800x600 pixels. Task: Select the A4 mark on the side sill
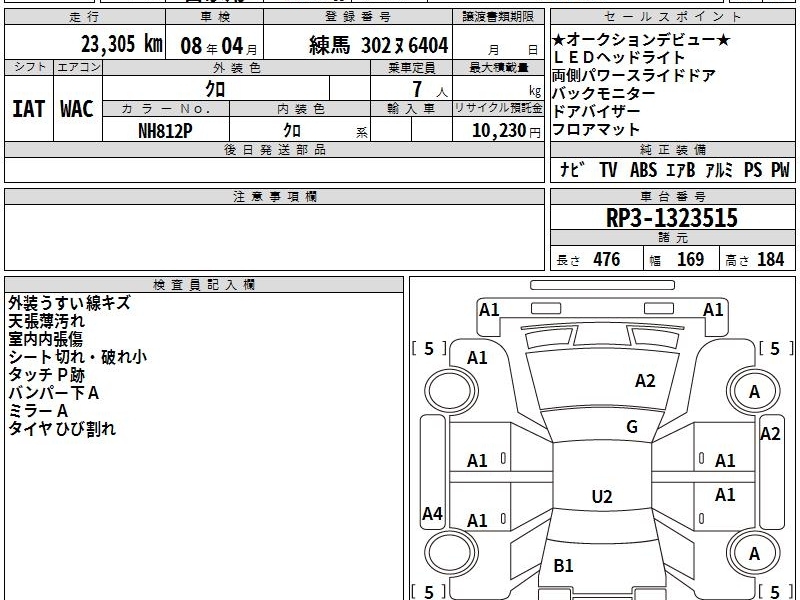point(432,513)
